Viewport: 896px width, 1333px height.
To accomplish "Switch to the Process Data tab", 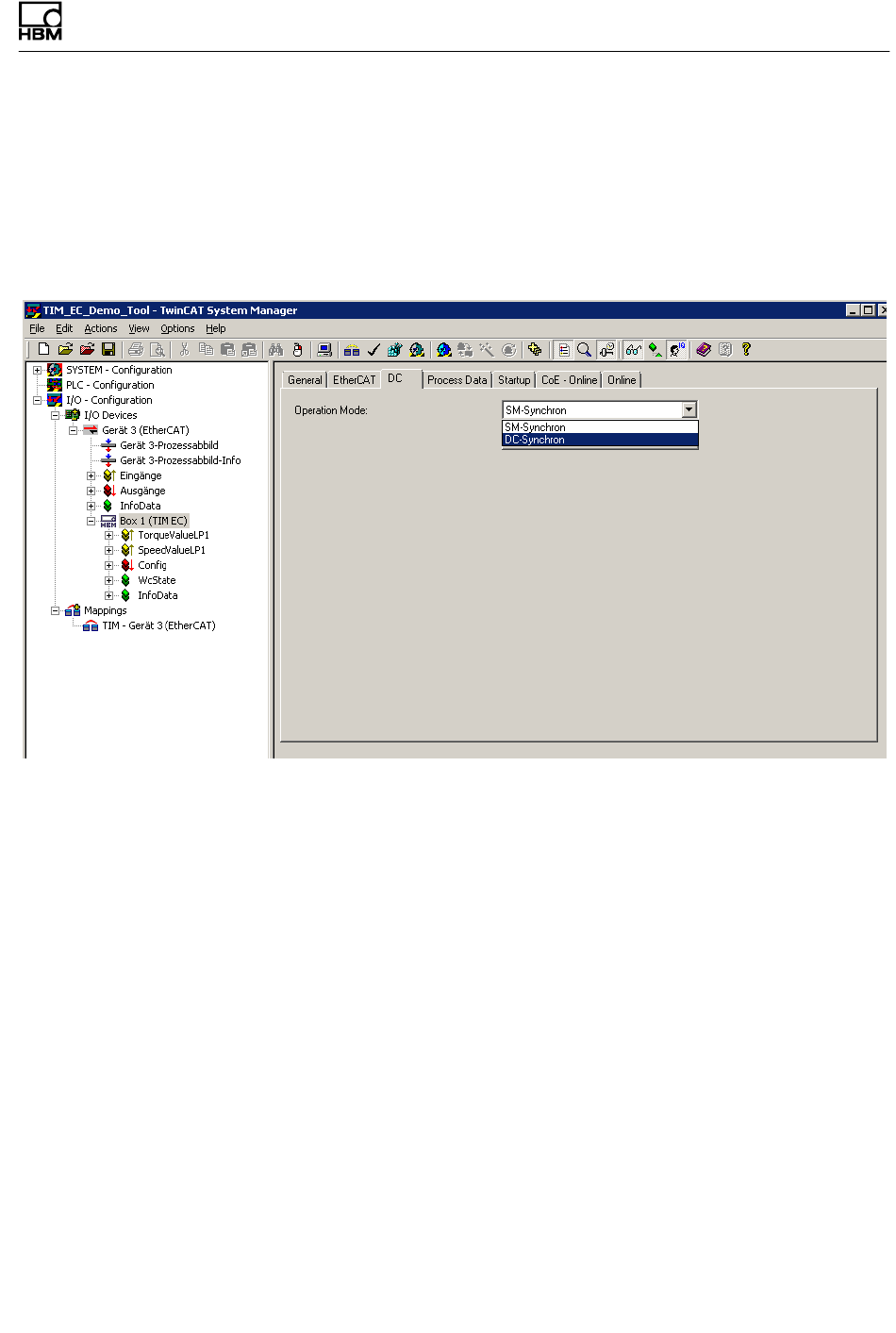I will click(456, 380).
